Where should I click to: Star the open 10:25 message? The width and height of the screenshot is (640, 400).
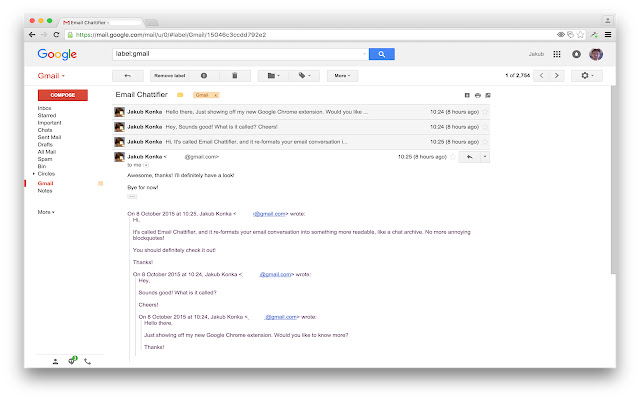pos(453,157)
